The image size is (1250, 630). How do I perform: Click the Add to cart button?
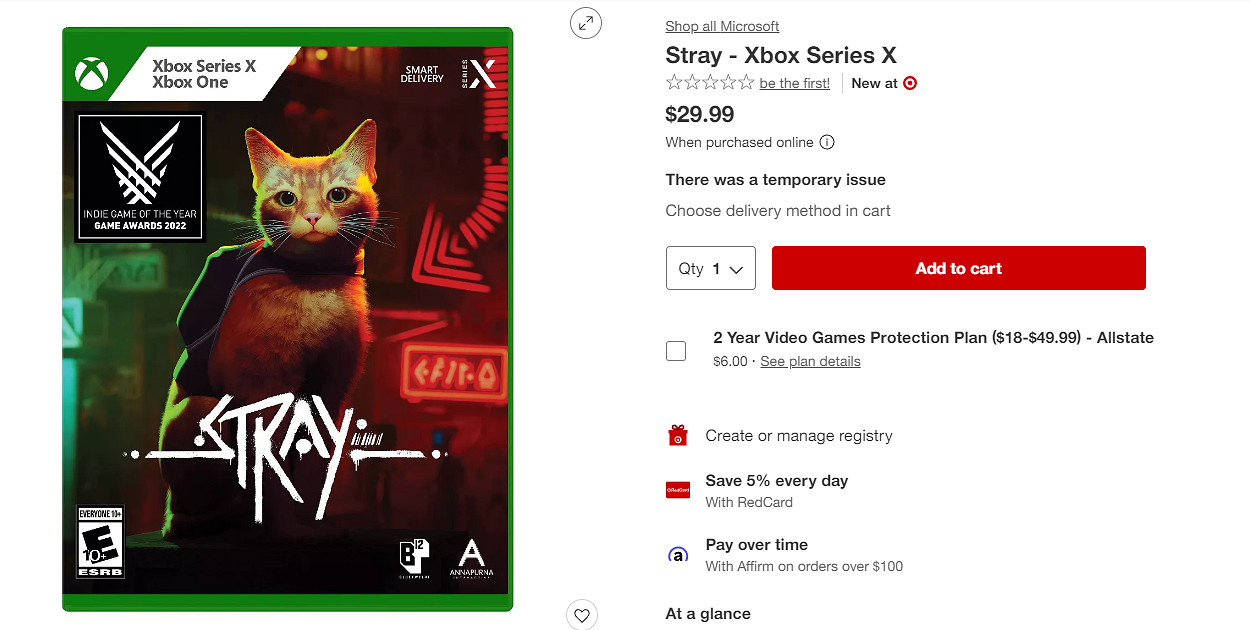tap(958, 268)
